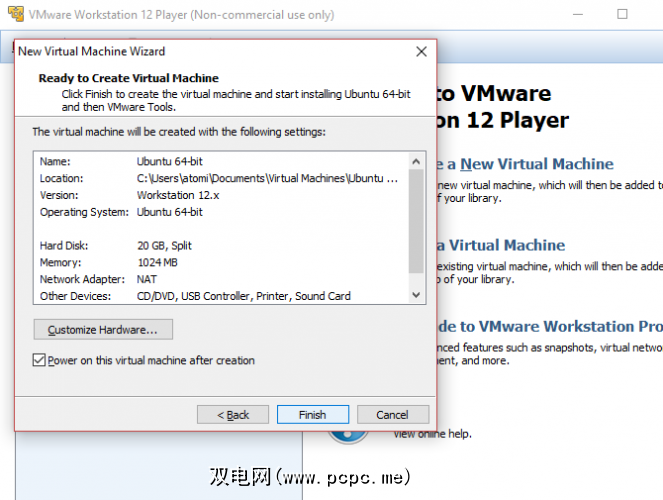Click the VMware Workstation Pro upgrade link
The height and width of the screenshot is (500, 663).
tap(550, 326)
